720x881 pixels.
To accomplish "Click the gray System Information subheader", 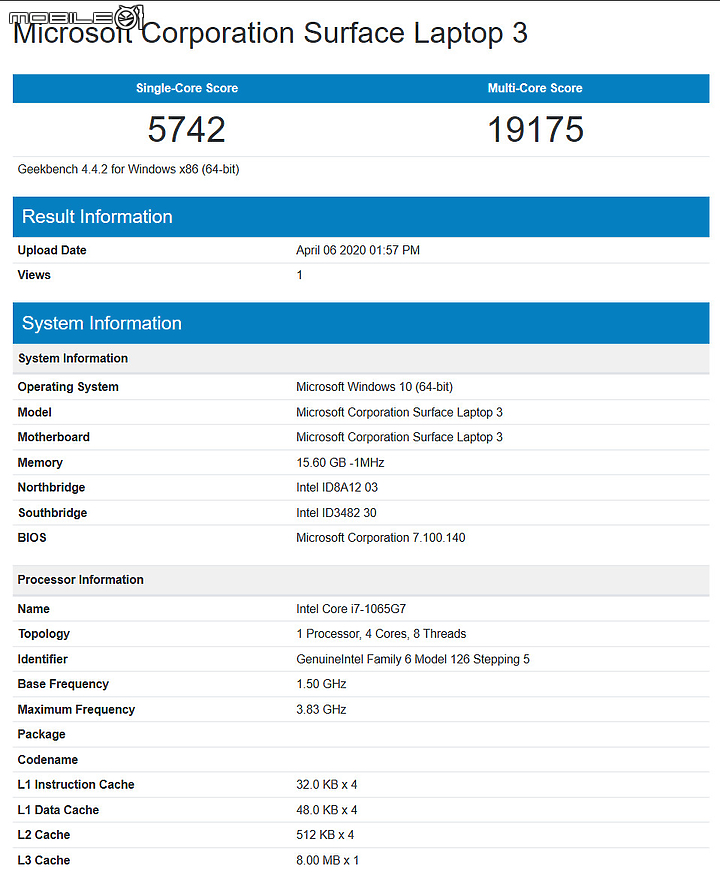I will (x=361, y=358).
